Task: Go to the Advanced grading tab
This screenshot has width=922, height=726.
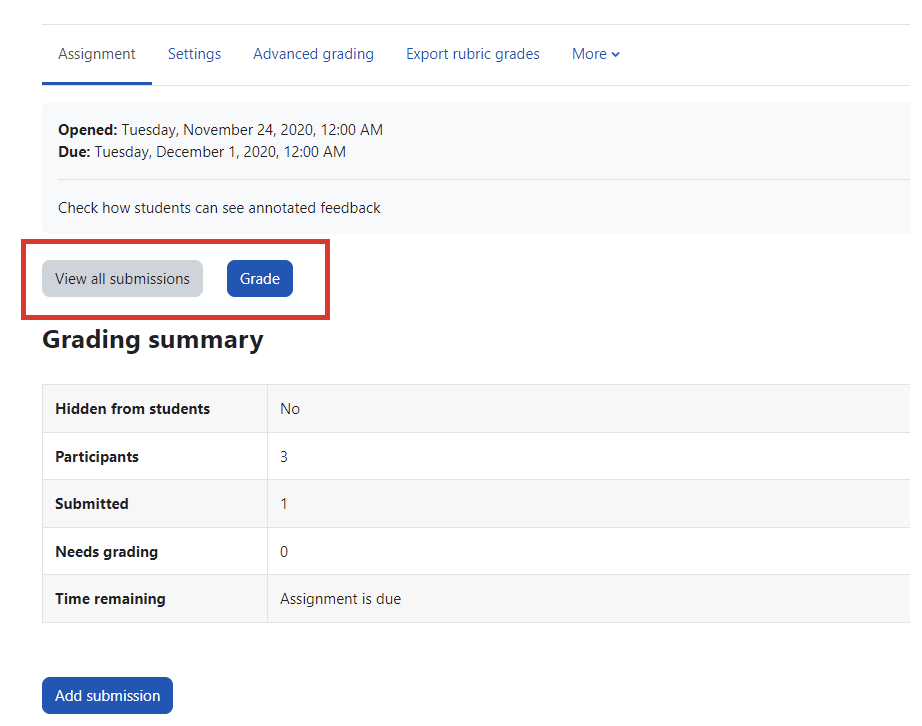Action: (313, 54)
